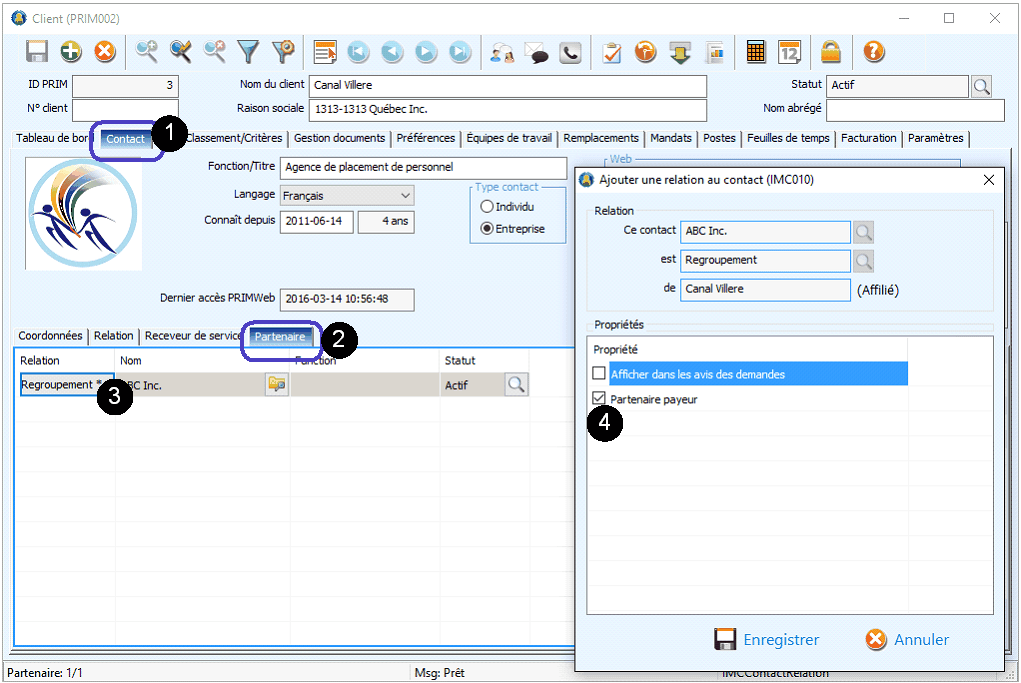
Task: Open the Statut lookup magnifier button
Action: (981, 86)
